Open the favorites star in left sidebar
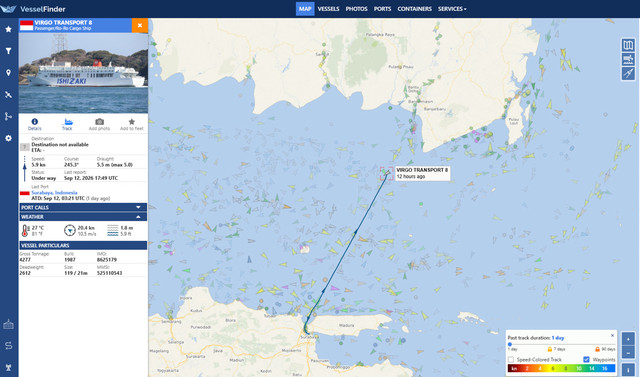 (x=8, y=29)
